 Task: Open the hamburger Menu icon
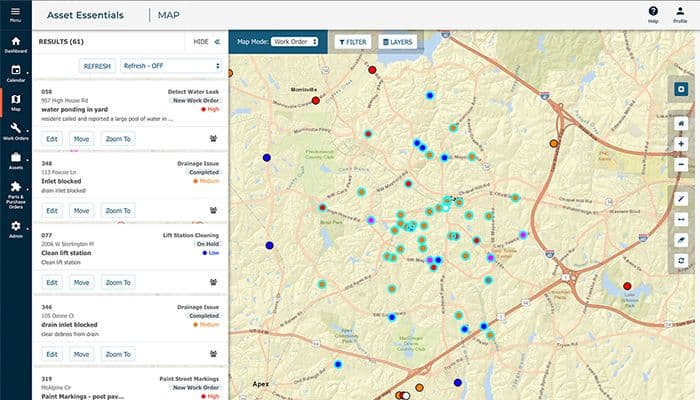pyautogui.click(x=15, y=13)
